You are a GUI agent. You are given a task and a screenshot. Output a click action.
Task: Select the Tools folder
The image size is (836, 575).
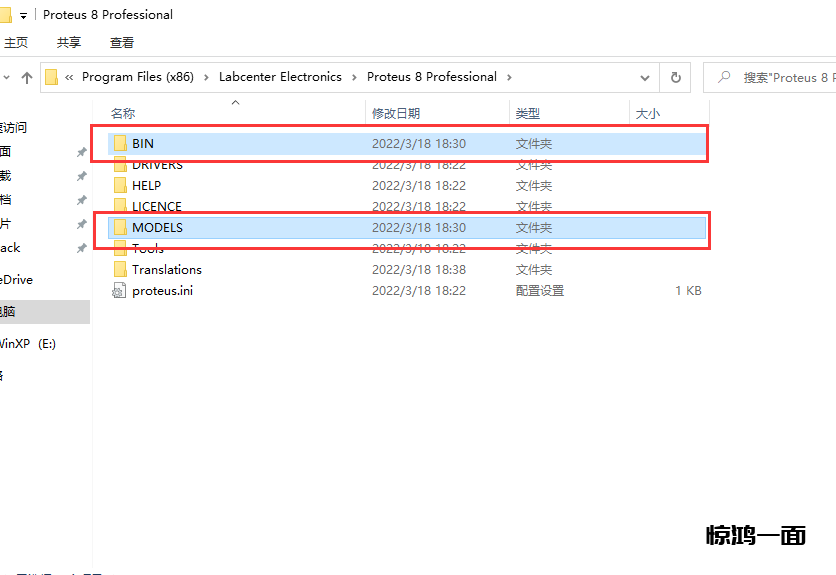click(147, 249)
